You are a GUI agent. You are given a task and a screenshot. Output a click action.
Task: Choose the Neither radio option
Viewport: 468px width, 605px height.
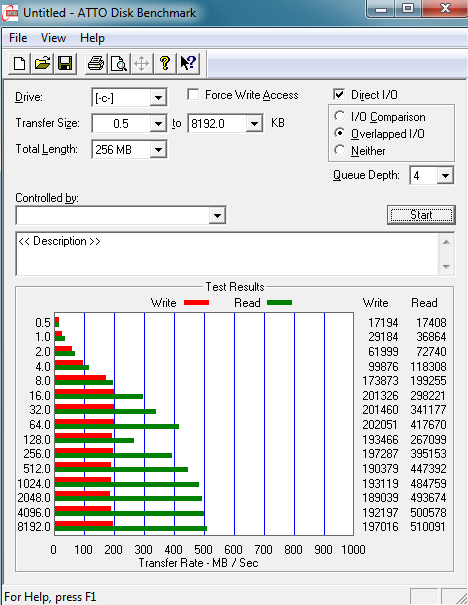tap(340, 150)
